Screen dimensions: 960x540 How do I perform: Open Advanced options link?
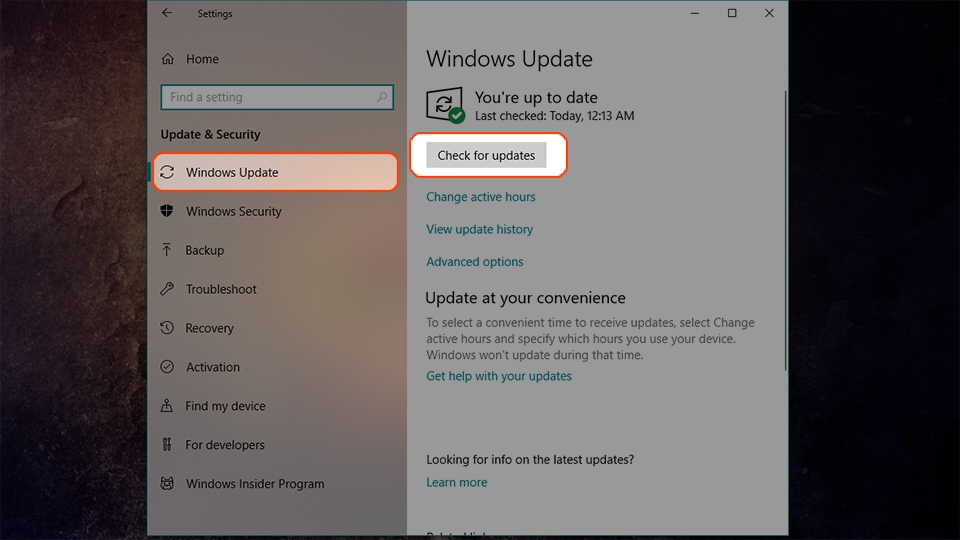pyautogui.click(x=474, y=261)
